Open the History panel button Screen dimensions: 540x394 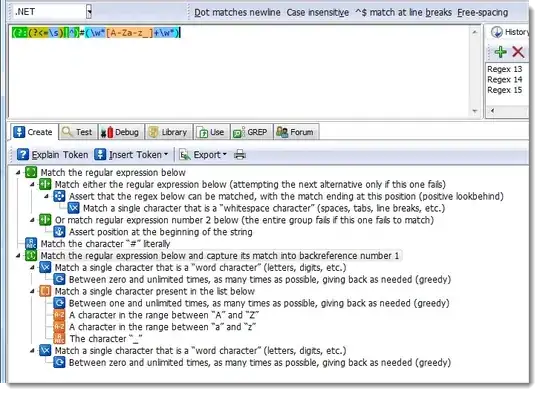tap(510, 32)
